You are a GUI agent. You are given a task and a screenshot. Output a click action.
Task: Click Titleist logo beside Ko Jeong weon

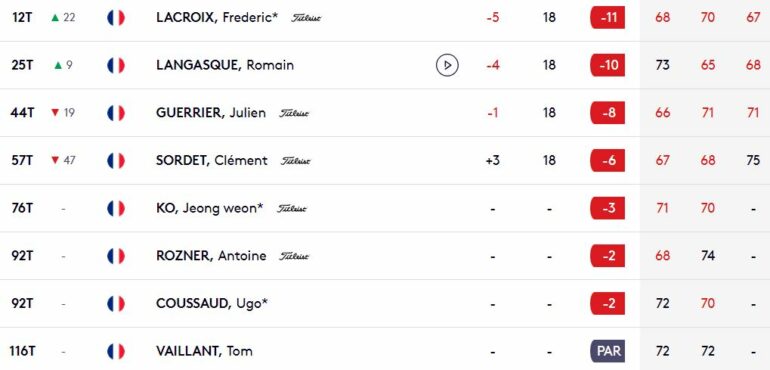[x=292, y=209]
